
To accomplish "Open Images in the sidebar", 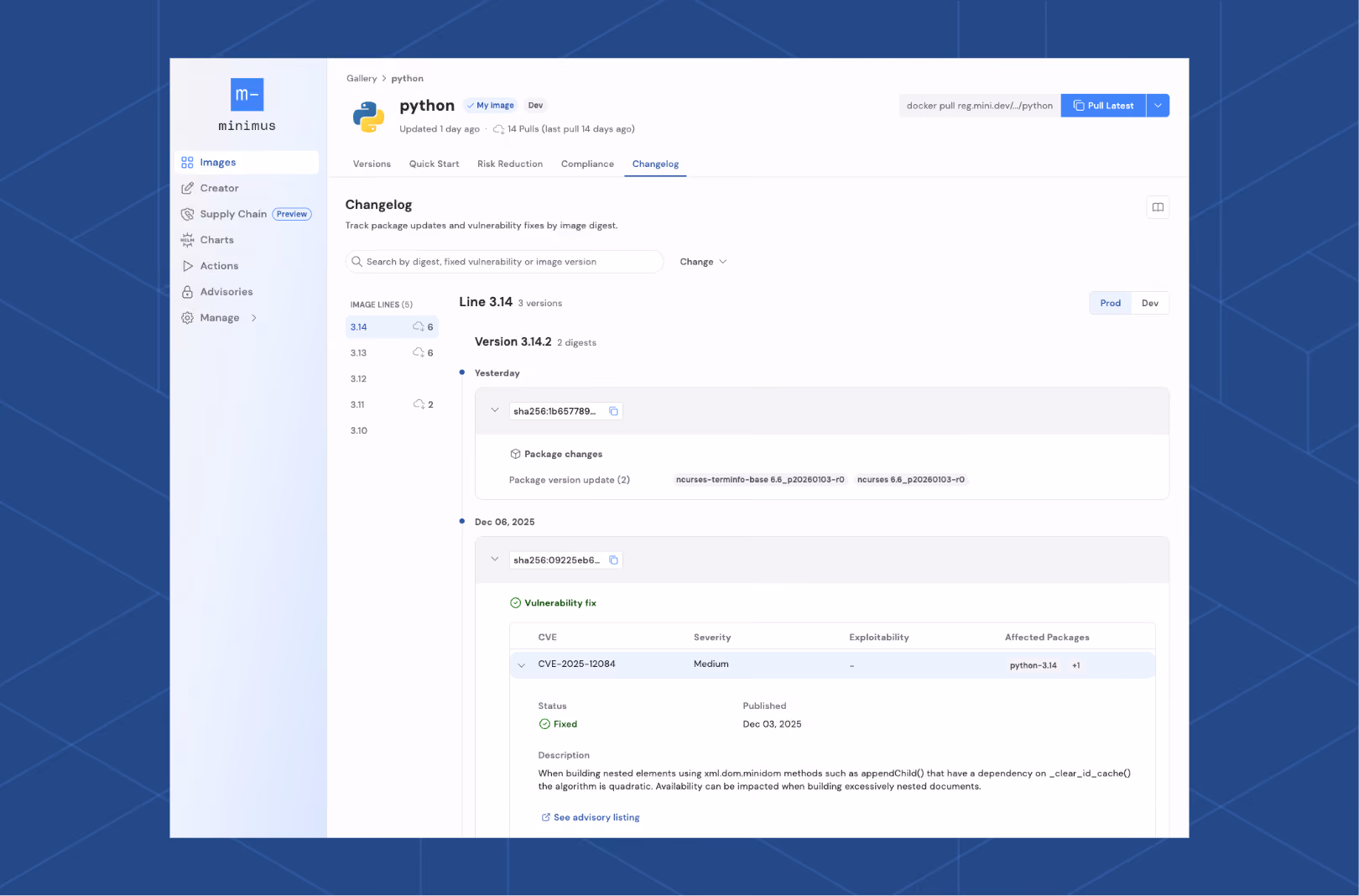I will [247, 162].
